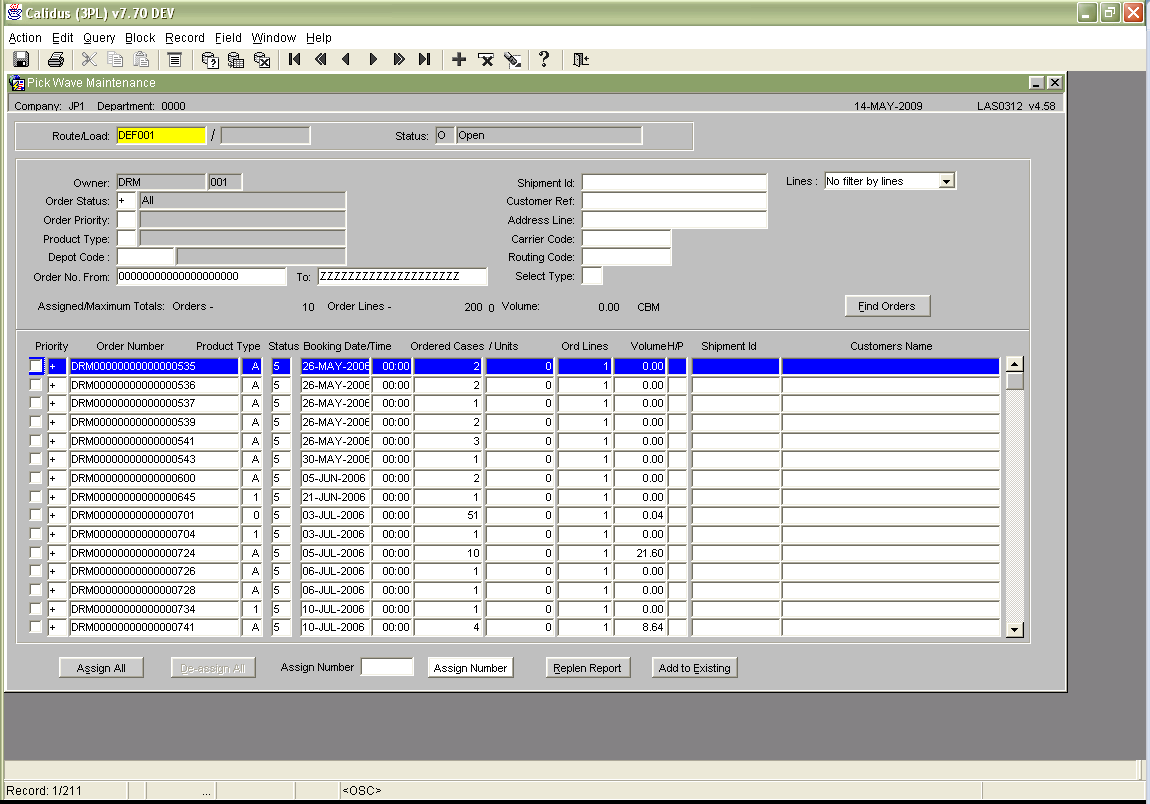Click the Assign Number entry box
Screen dimensions: 1150x804
387,667
